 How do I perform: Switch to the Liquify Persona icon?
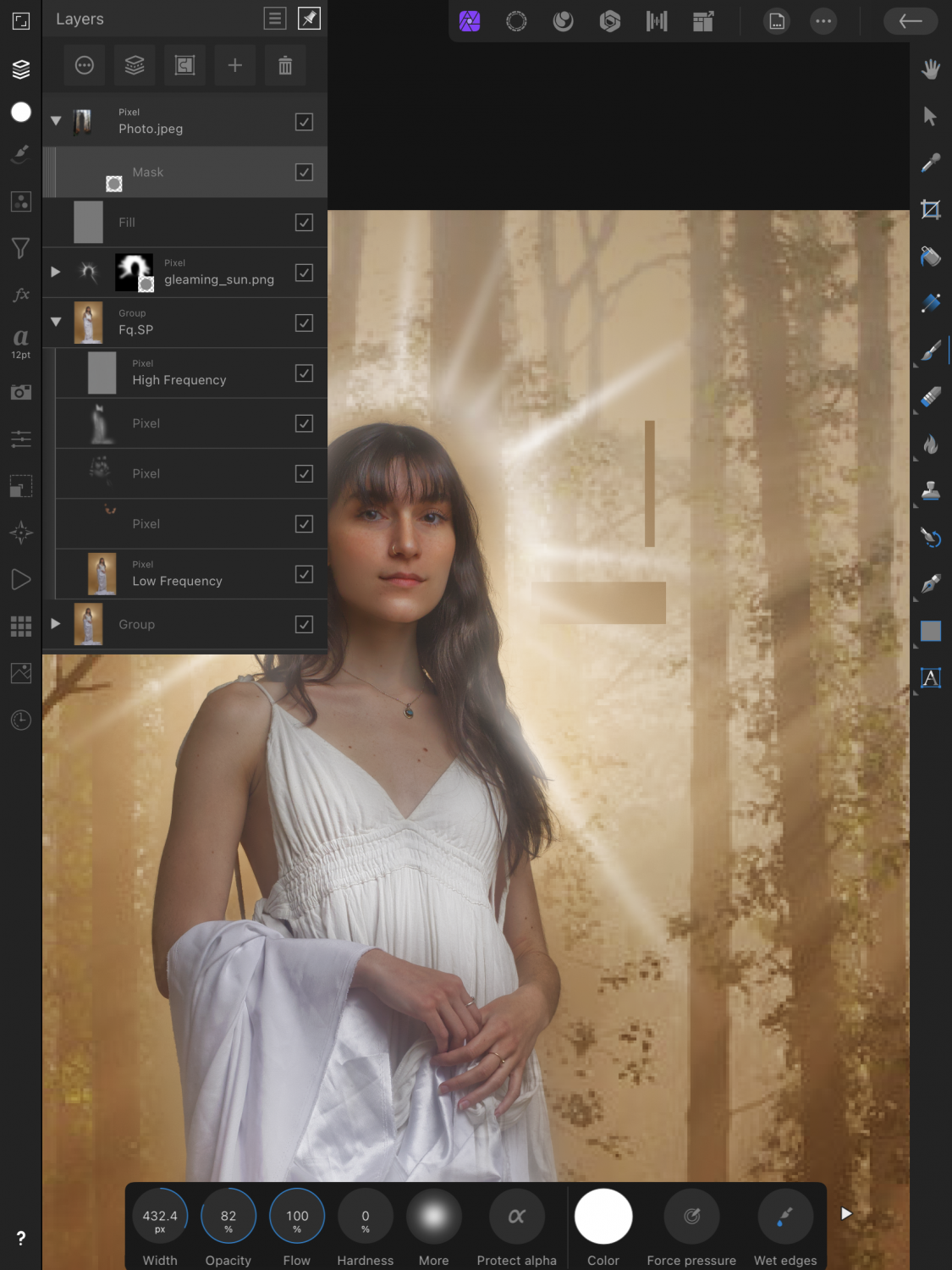coord(564,21)
